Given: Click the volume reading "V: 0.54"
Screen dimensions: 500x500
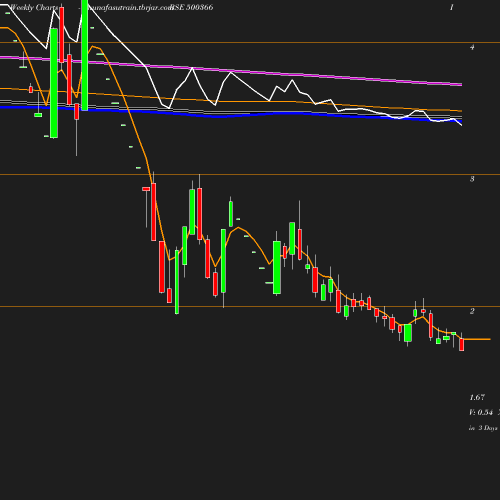Looking at the screenshot, I should coord(481,412).
